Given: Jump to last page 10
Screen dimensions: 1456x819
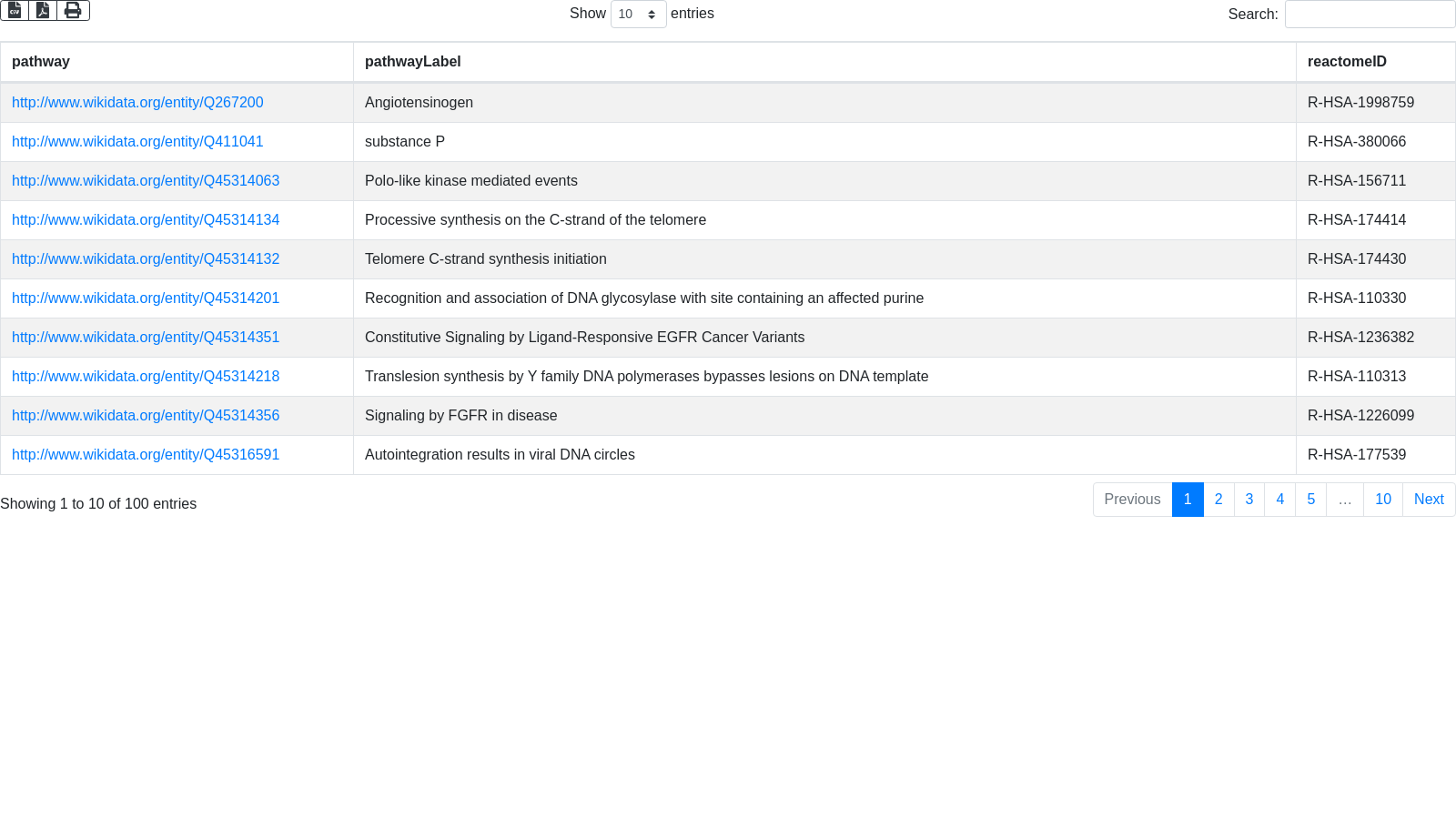Looking at the screenshot, I should [x=1383, y=500].
